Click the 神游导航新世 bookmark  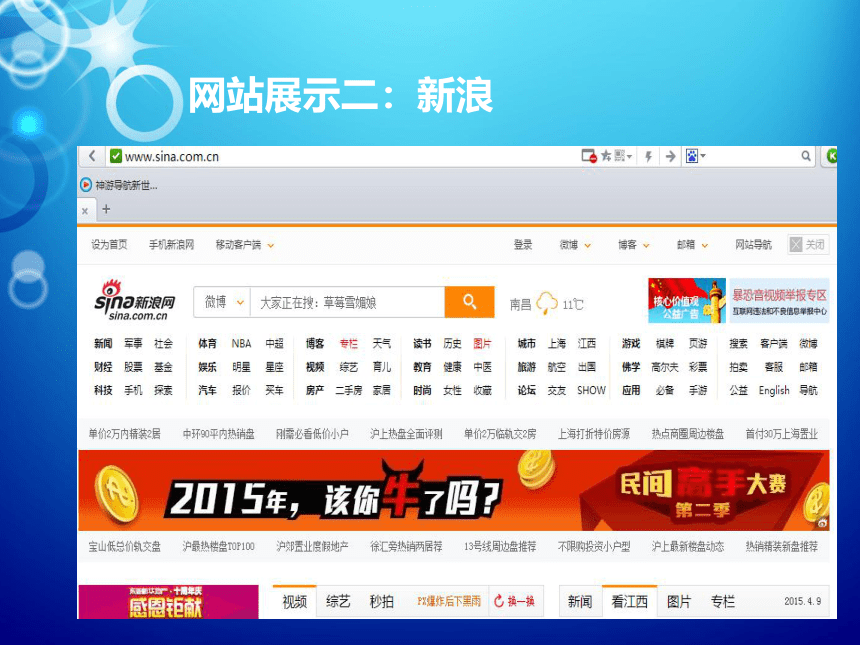[127, 185]
